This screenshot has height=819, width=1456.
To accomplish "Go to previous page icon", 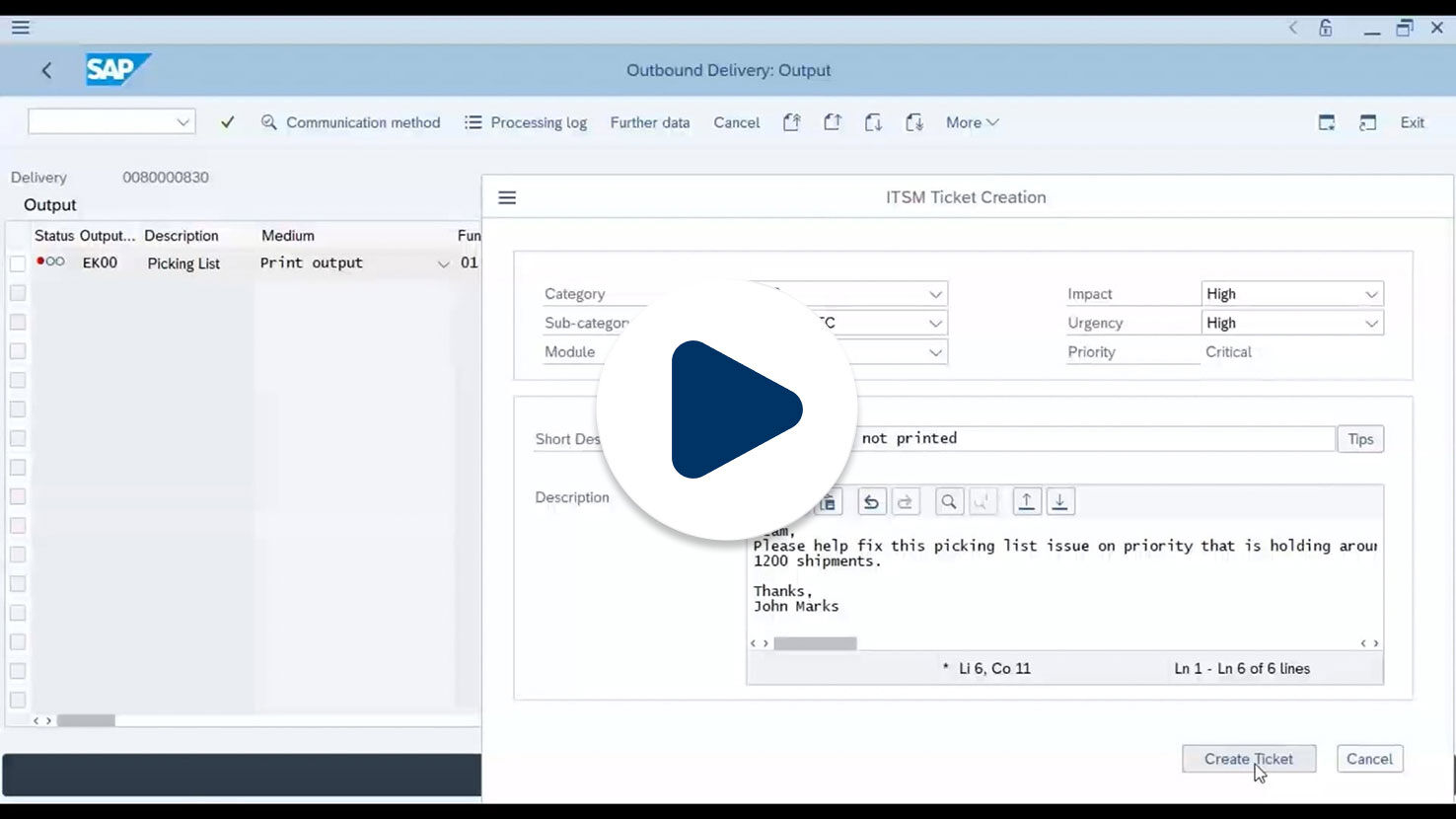I will tap(833, 122).
